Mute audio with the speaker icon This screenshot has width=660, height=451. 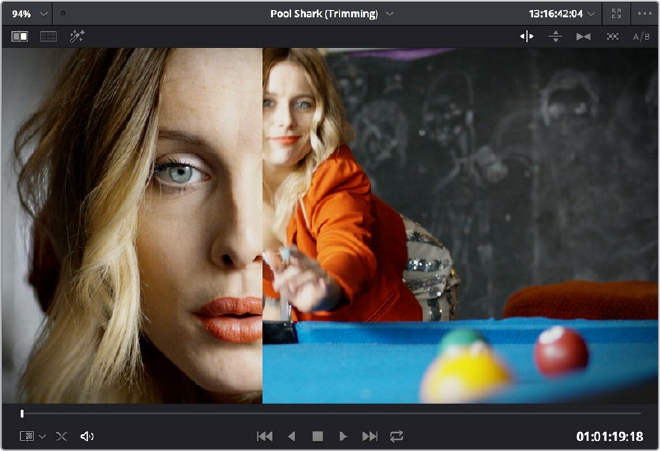click(x=87, y=436)
